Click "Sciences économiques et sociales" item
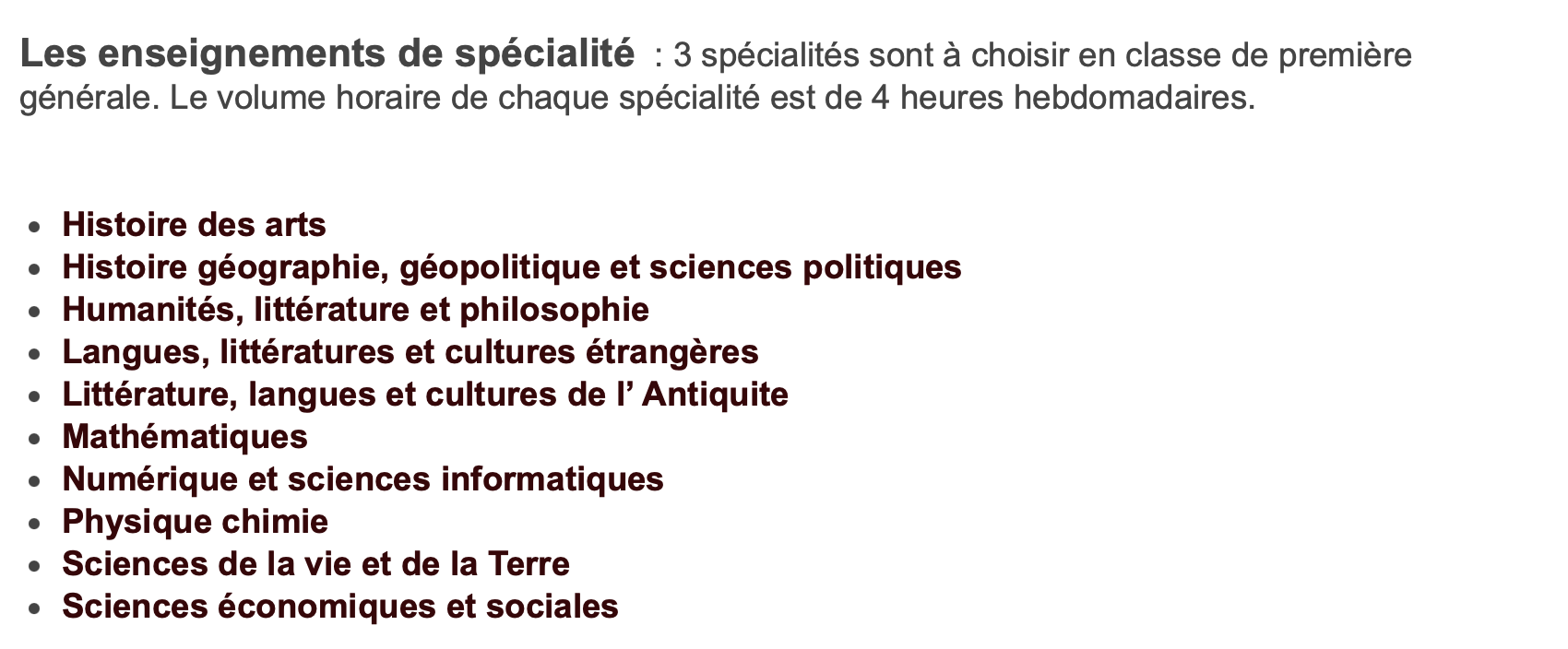Image resolution: width=1568 pixels, height=649 pixels. (340, 607)
